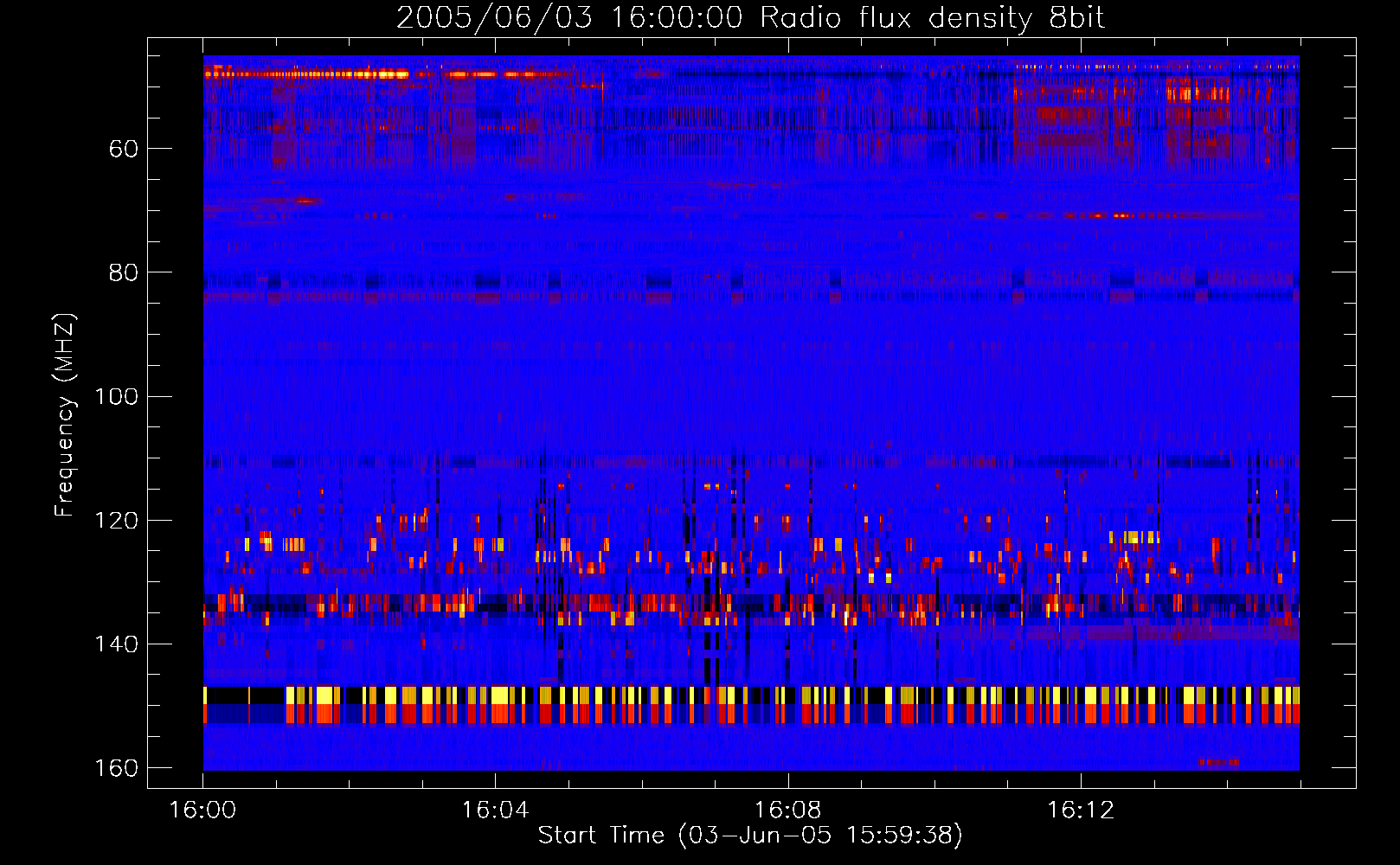Click the 16:00 time tick label
Viewport: 1400px width, 865px height.
tap(202, 811)
